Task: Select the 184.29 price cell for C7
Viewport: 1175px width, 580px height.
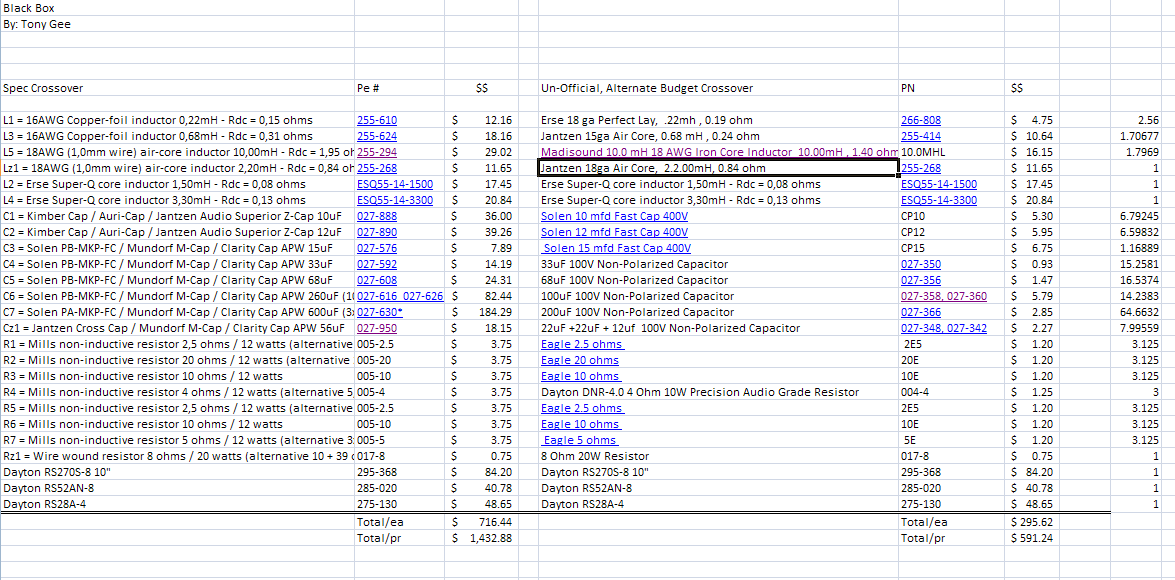Action: click(483, 312)
